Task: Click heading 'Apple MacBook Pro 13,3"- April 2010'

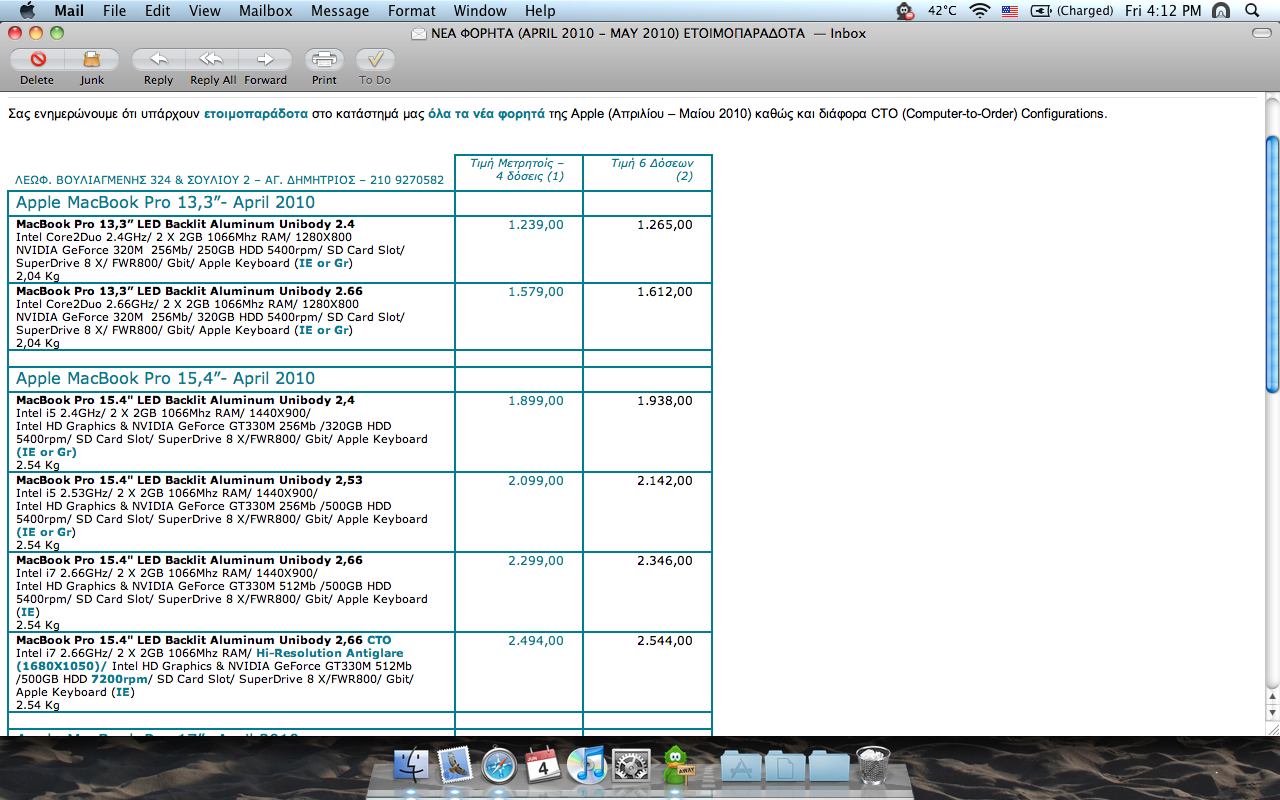Action: [x=165, y=203]
